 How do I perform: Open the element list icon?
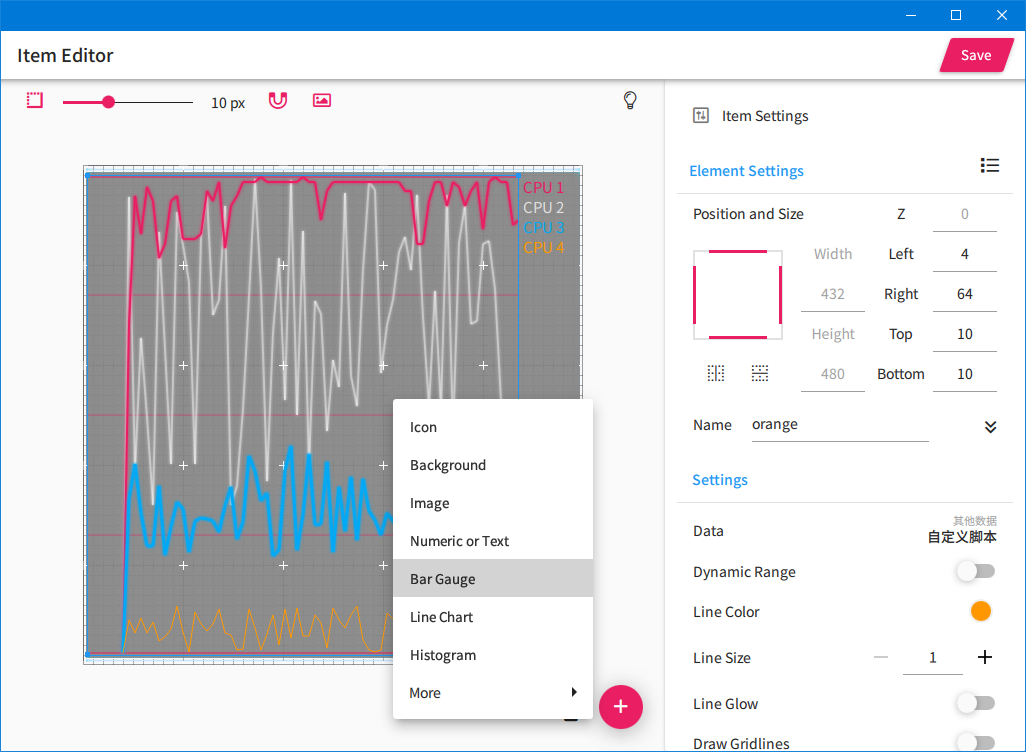[989, 166]
